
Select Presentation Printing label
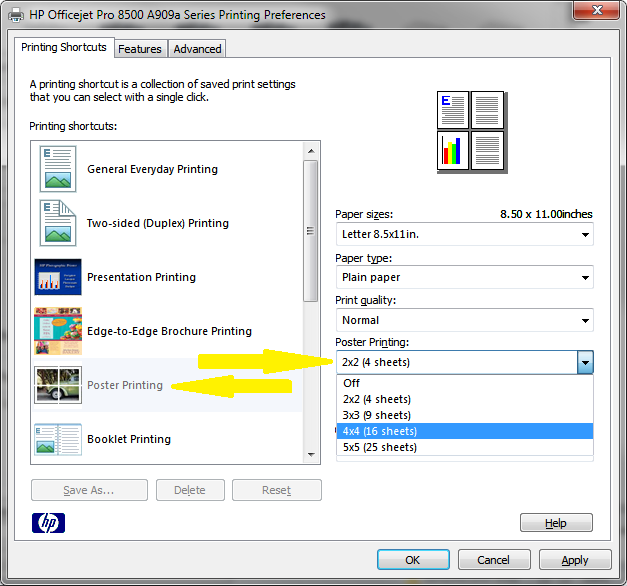[142, 277]
